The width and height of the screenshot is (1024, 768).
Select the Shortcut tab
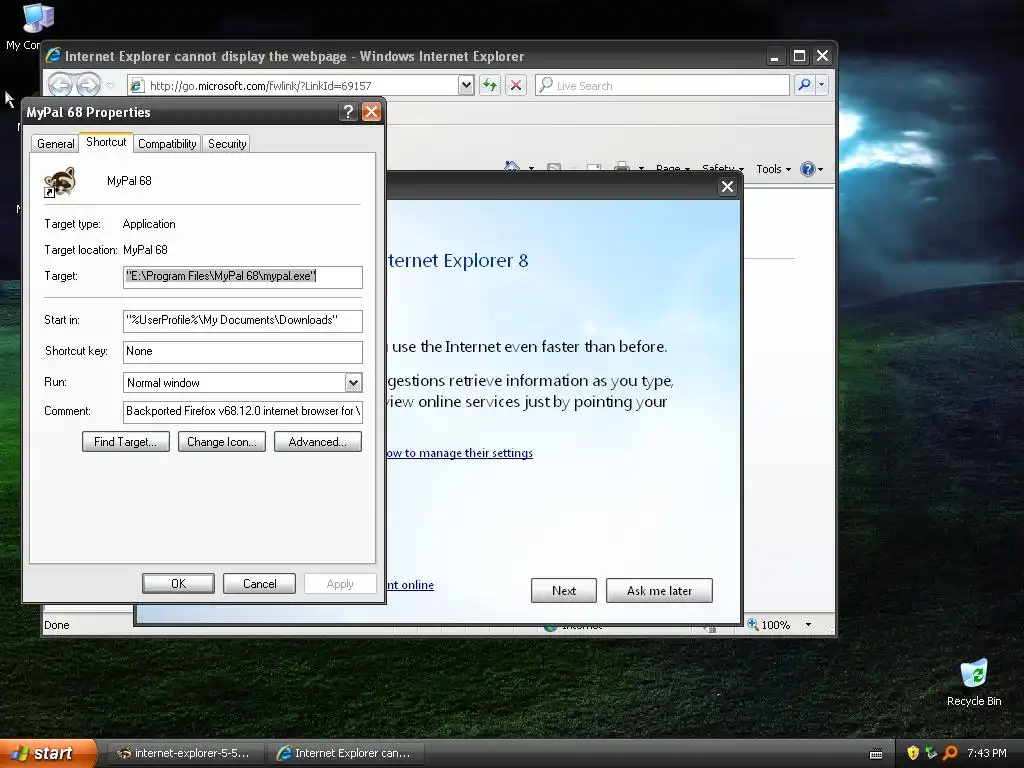(x=106, y=142)
